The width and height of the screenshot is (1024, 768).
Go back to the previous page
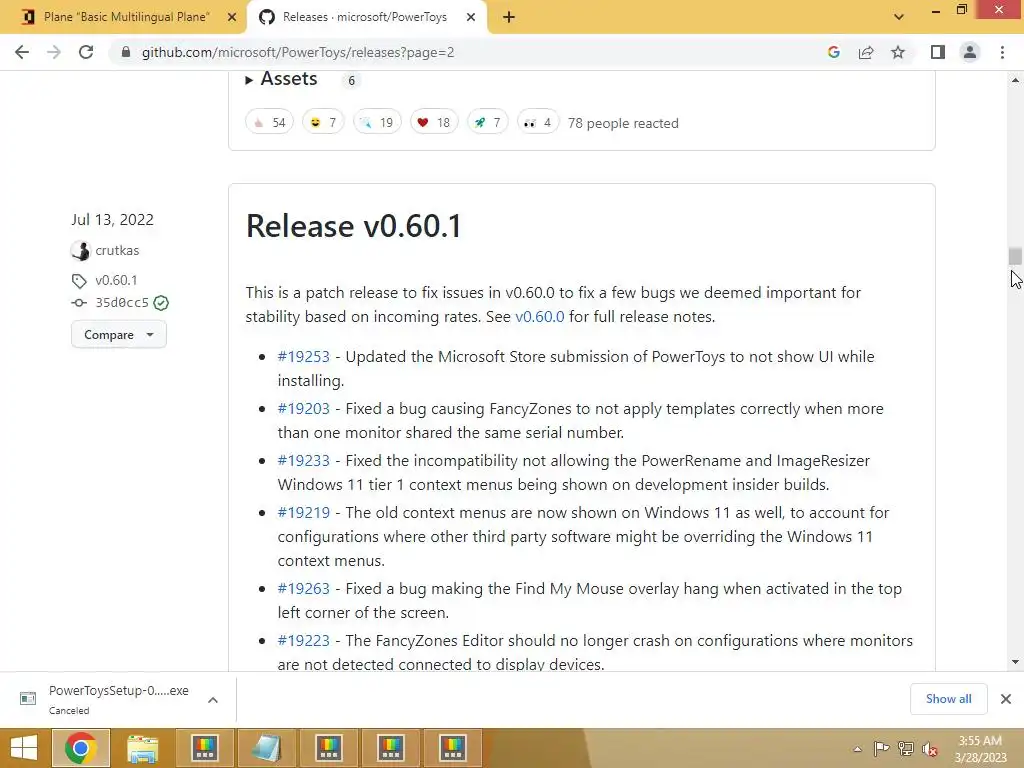22,52
